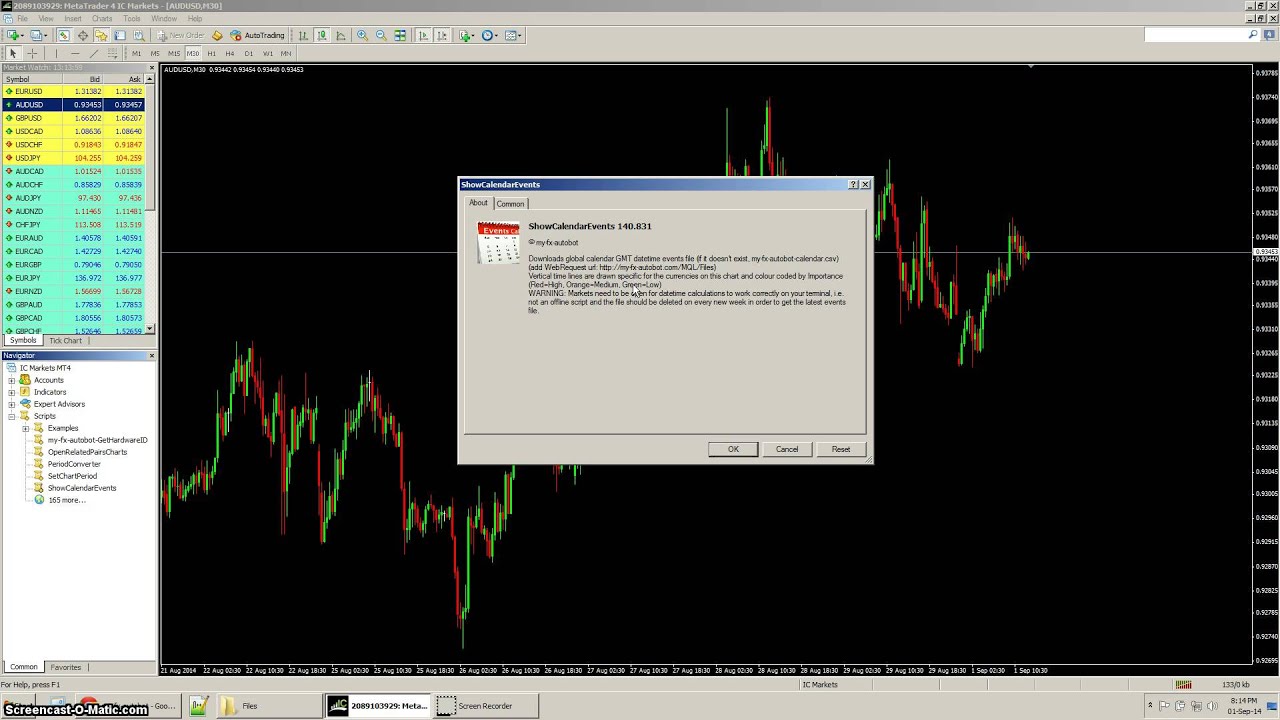Switch chart to M30 timeframe
1280x720 pixels.
[193, 53]
